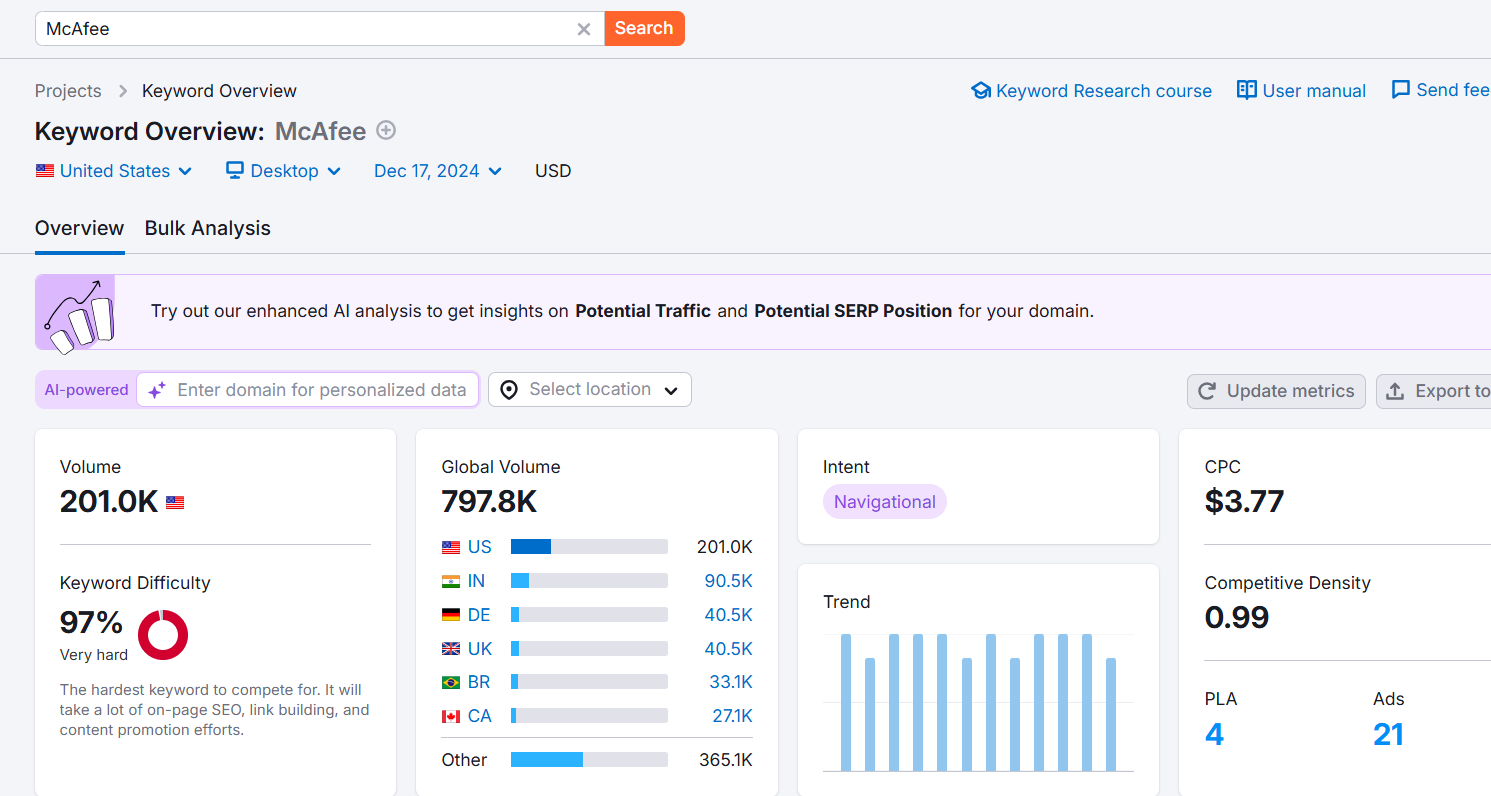
Task: Open the Projects breadcrumb link
Action: 68,91
